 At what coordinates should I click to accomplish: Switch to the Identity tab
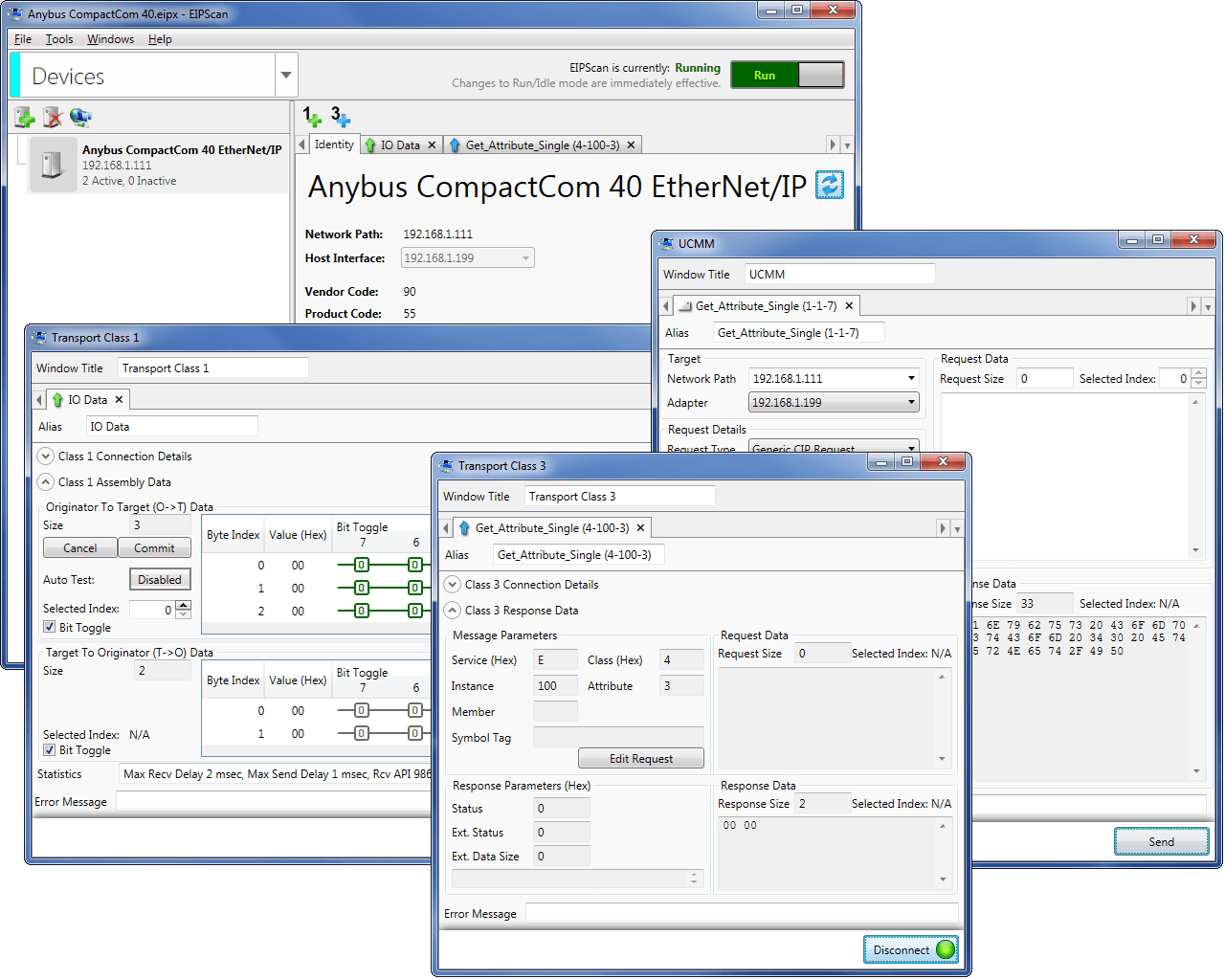tap(336, 144)
